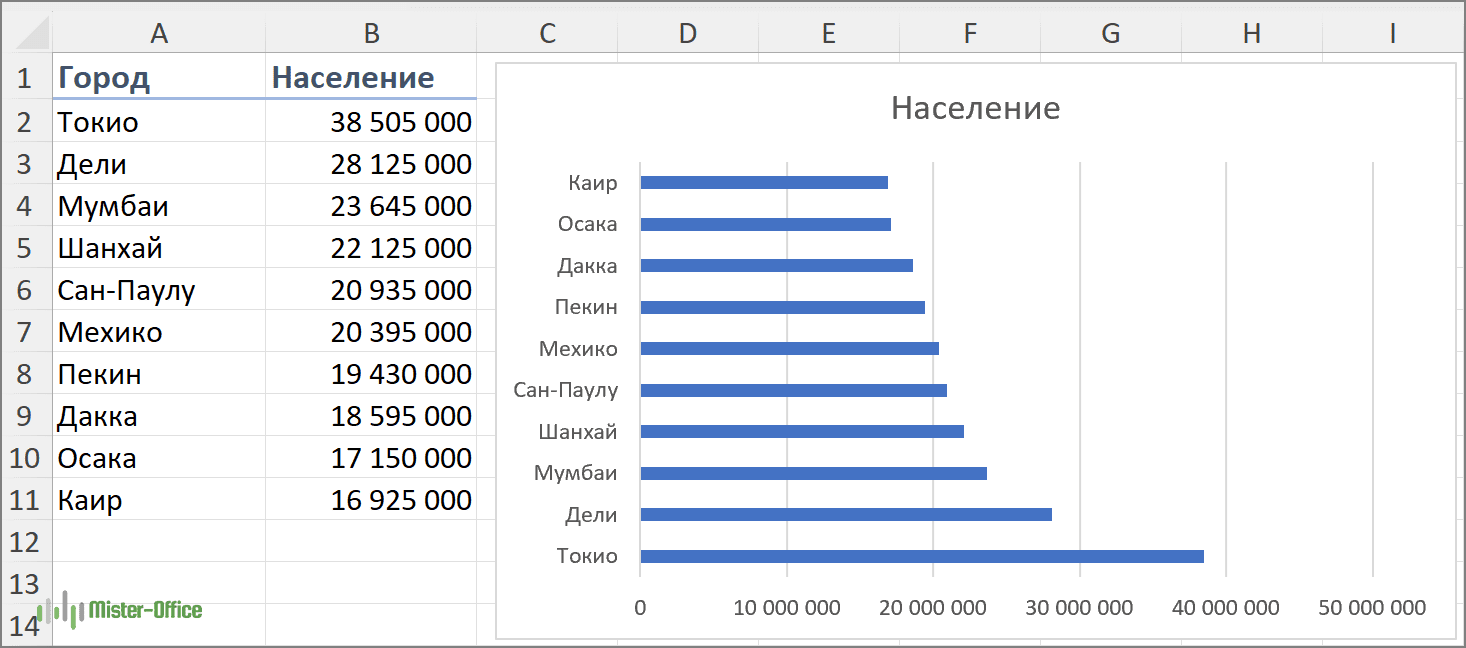Select cell containing 'Сан-Паулу' in column A
Image resolution: width=1466 pixels, height=648 pixels.
pyautogui.click(x=158, y=289)
